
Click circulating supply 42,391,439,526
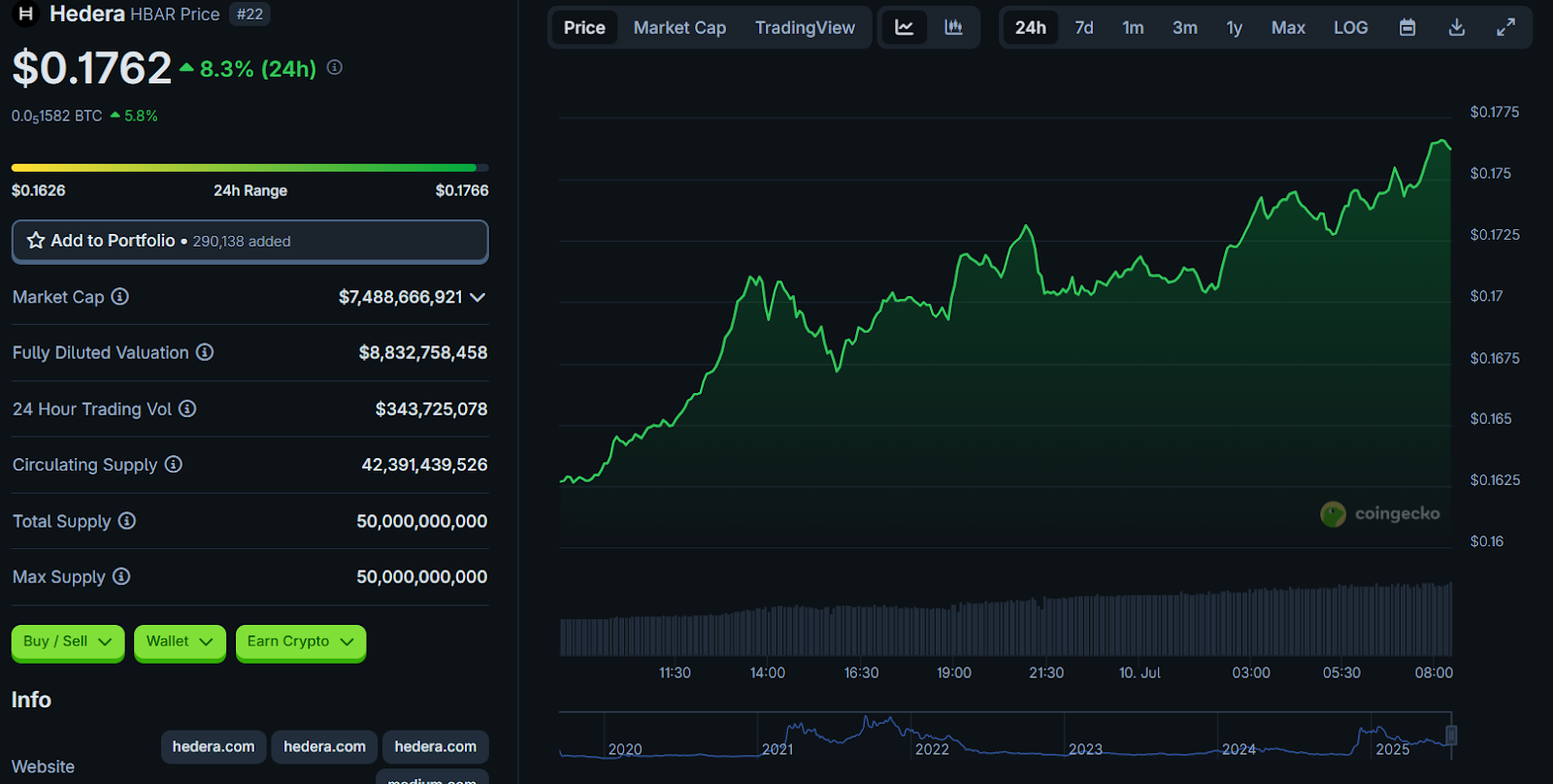pos(424,465)
